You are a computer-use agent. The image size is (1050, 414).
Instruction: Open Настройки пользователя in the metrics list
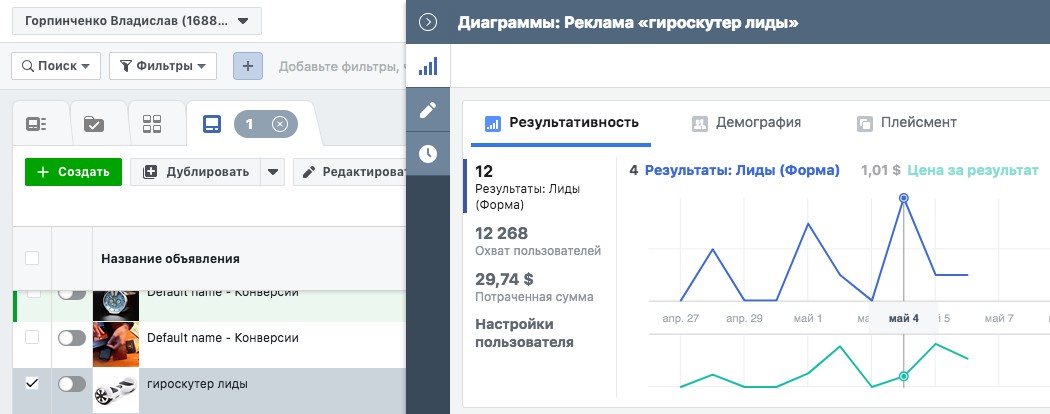tap(524, 334)
